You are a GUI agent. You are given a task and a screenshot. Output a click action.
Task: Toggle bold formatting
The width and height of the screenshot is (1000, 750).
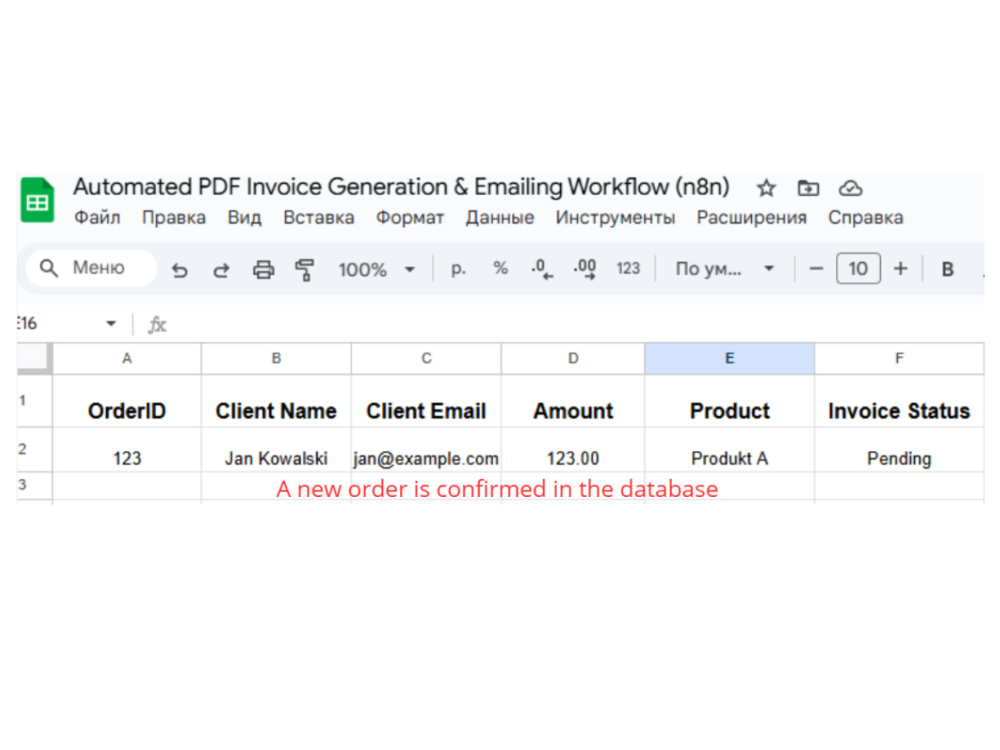pyautogui.click(x=948, y=269)
